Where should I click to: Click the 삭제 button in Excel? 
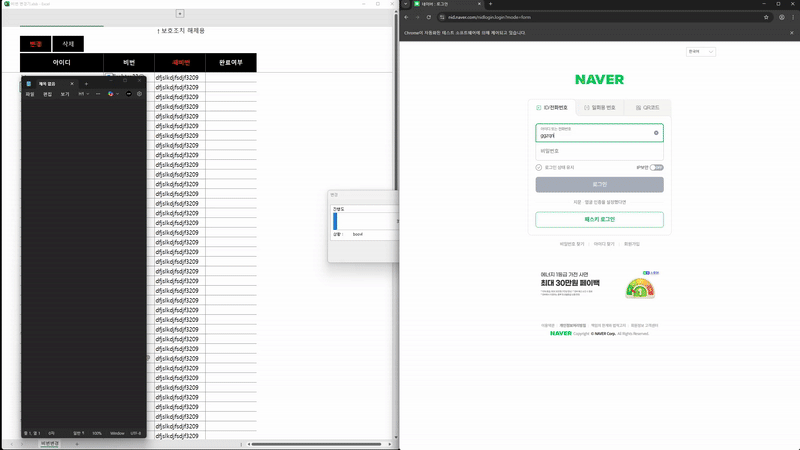(x=68, y=44)
